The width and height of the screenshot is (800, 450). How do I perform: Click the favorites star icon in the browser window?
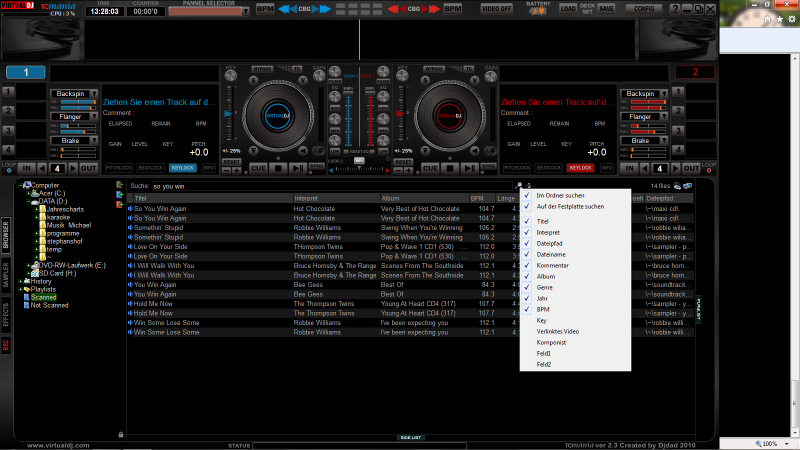[780, 19]
